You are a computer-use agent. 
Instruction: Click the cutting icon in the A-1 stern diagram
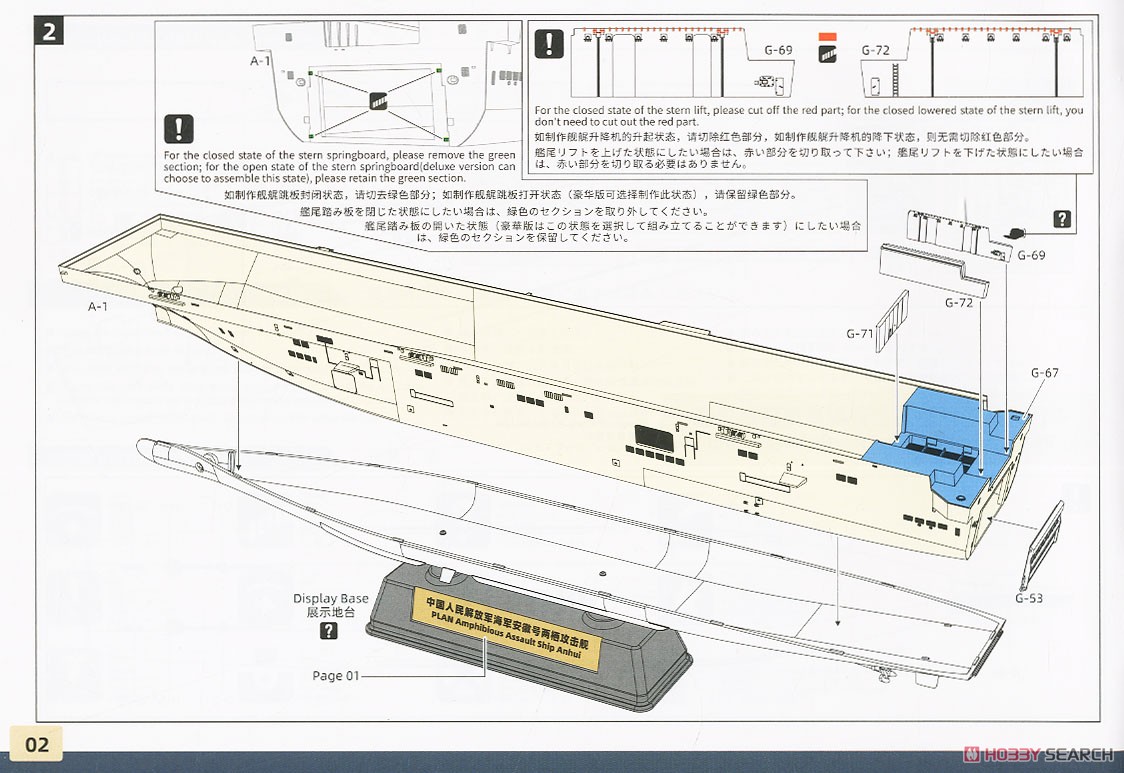tap(380, 101)
